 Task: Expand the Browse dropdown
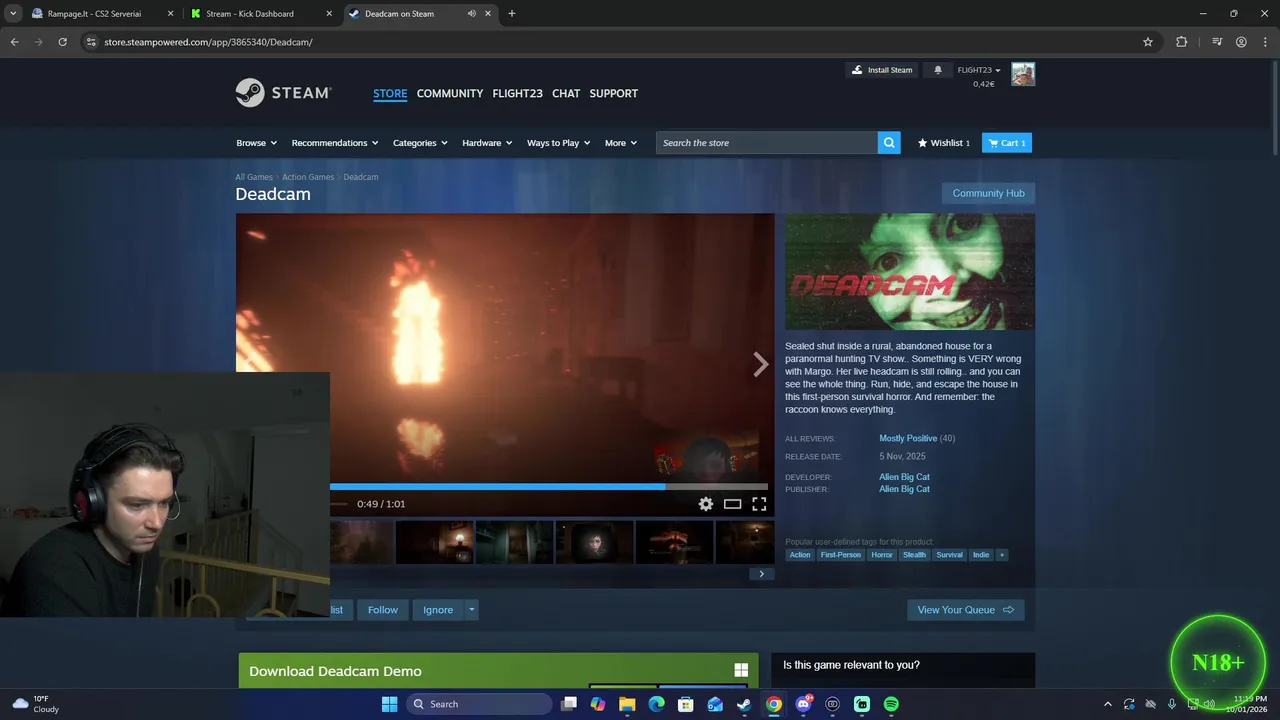pyautogui.click(x=256, y=143)
